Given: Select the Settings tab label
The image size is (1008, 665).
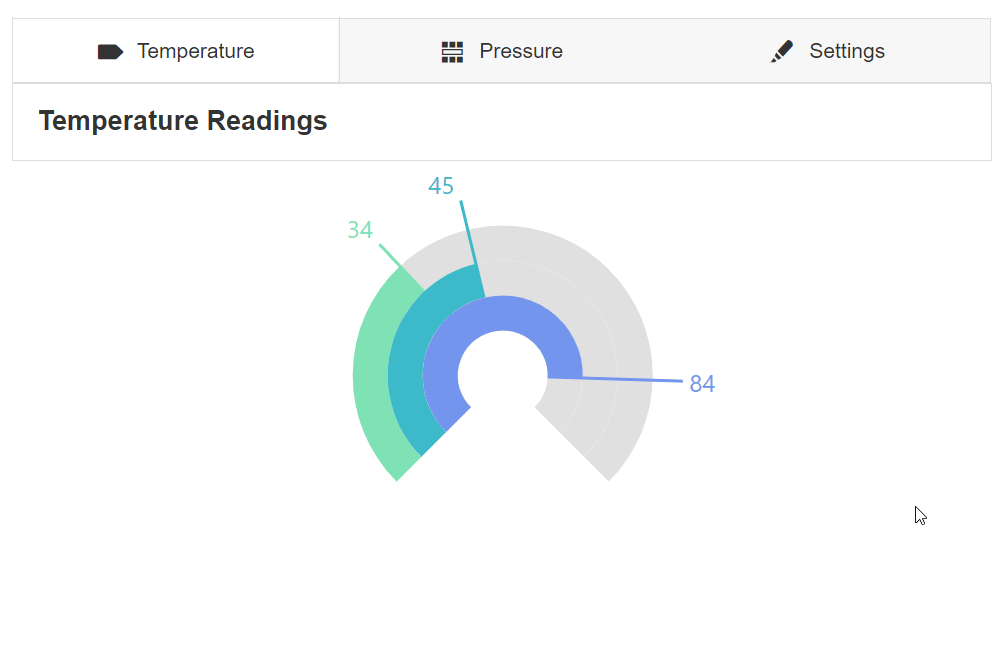Looking at the screenshot, I should click(846, 51).
